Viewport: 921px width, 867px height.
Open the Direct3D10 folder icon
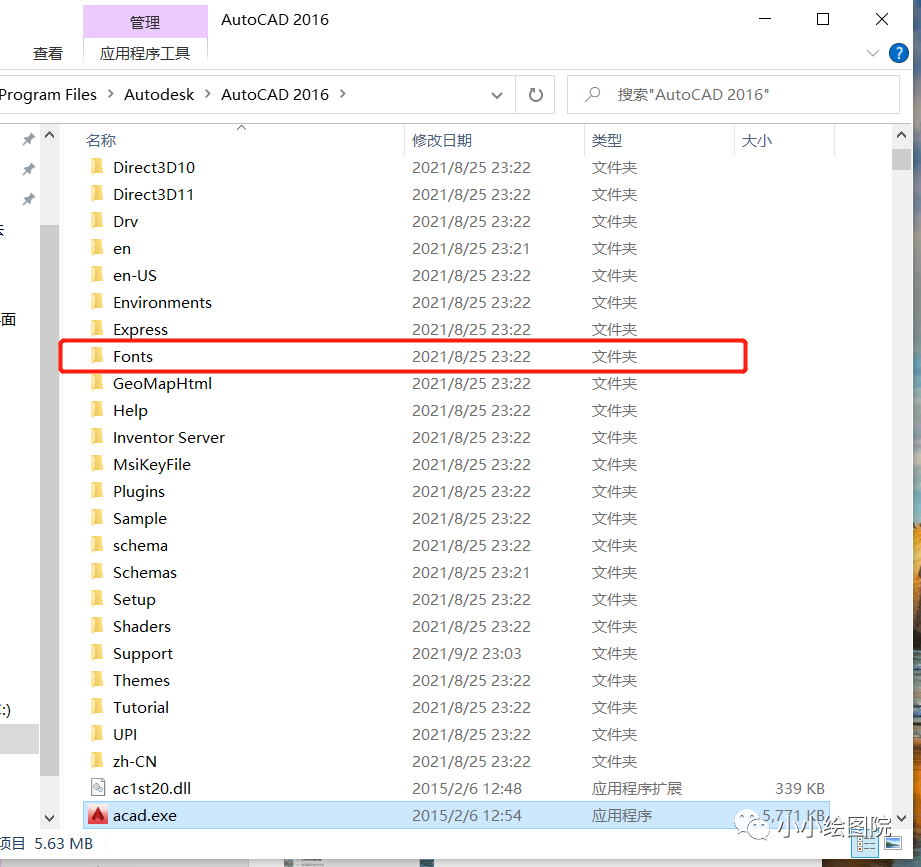pyautogui.click(x=98, y=167)
